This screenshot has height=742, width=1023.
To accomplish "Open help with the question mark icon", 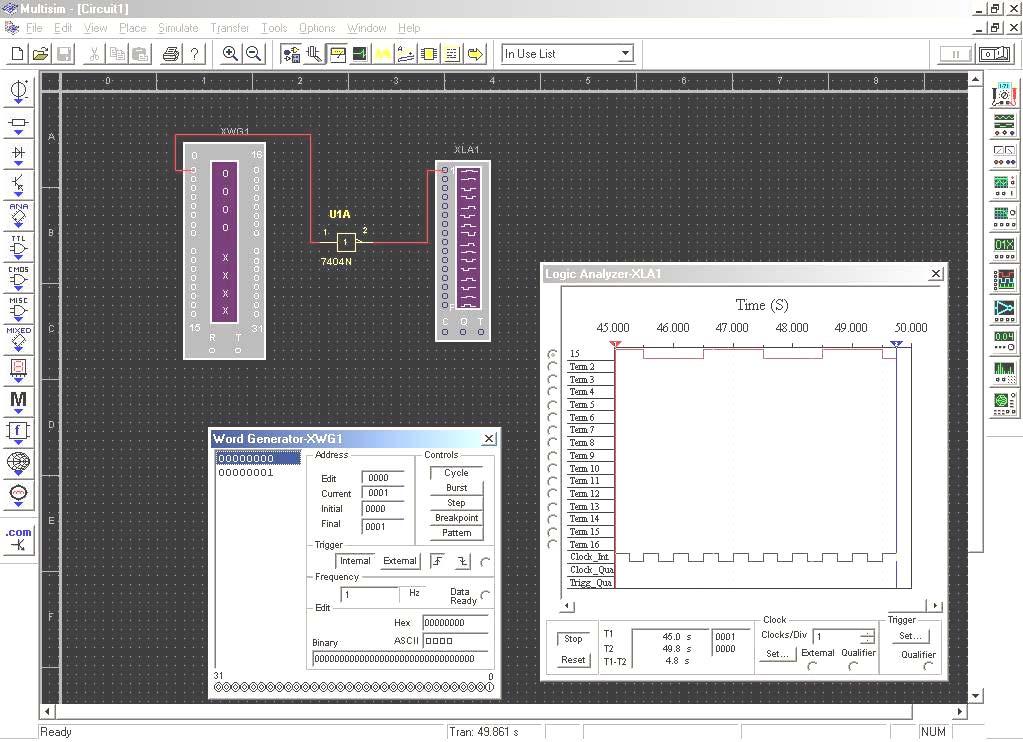I will coord(194,54).
